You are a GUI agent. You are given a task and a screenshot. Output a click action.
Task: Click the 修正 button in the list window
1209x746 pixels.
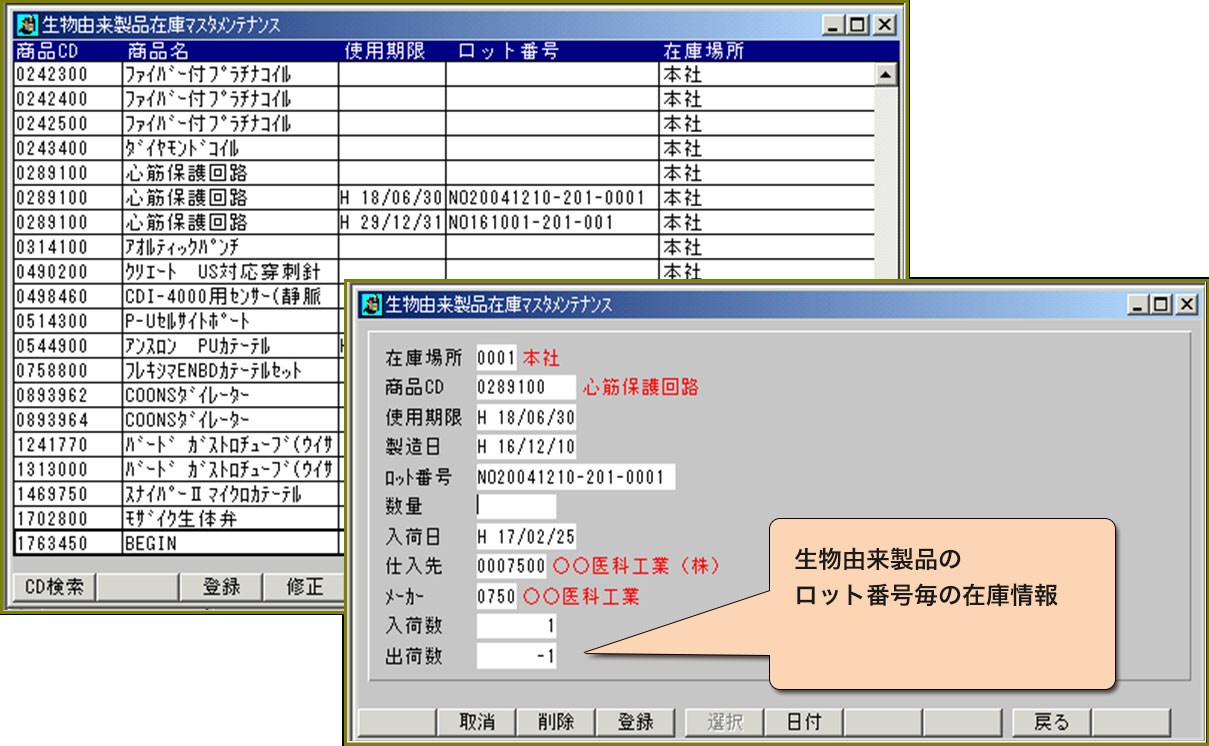tap(304, 587)
